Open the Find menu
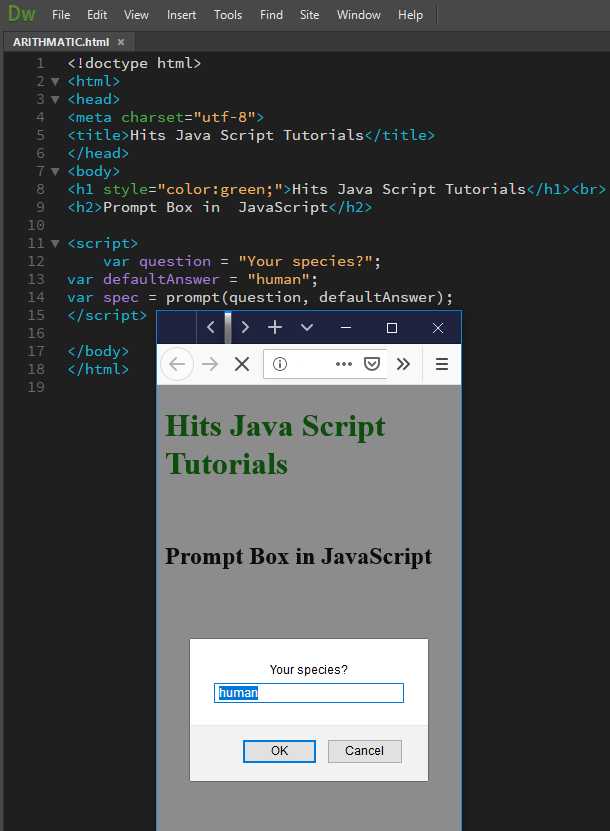The image size is (610, 831). tap(271, 15)
